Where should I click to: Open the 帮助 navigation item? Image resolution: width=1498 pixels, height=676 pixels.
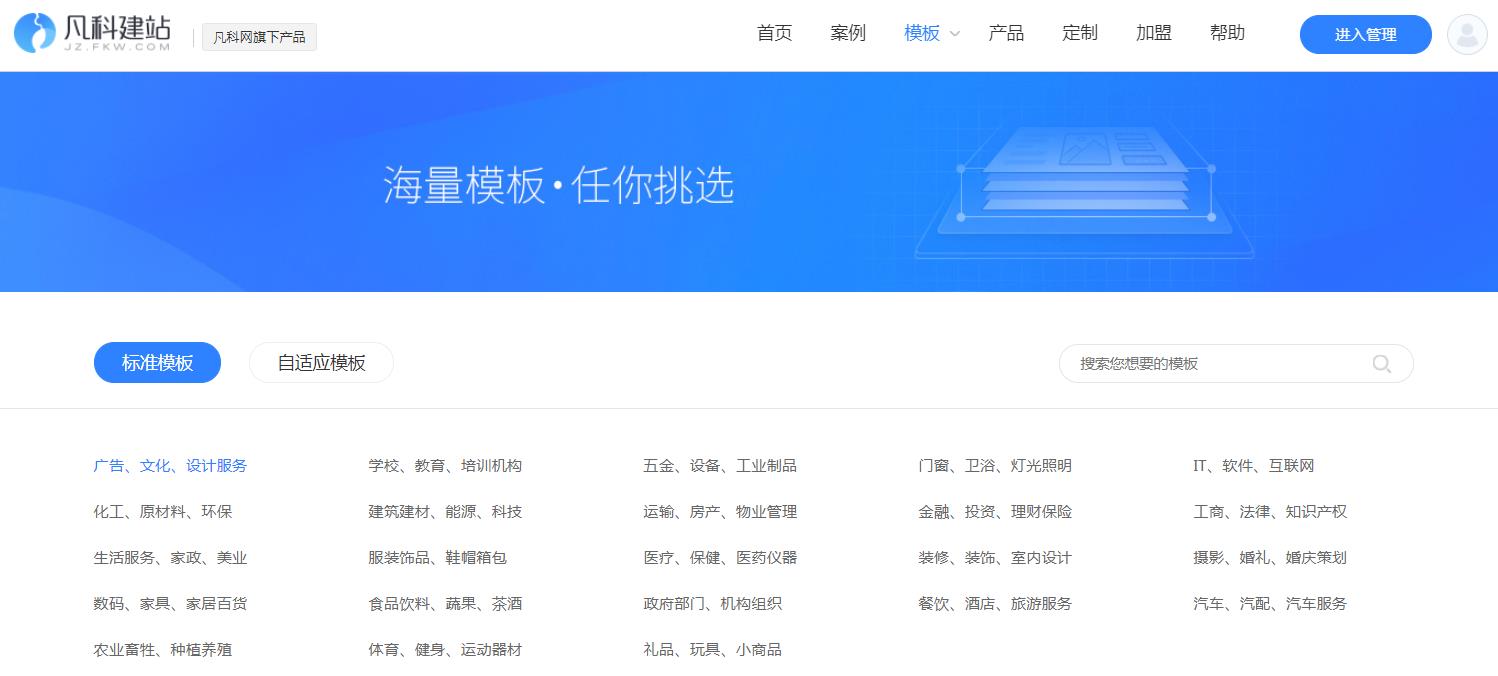pyautogui.click(x=1228, y=33)
